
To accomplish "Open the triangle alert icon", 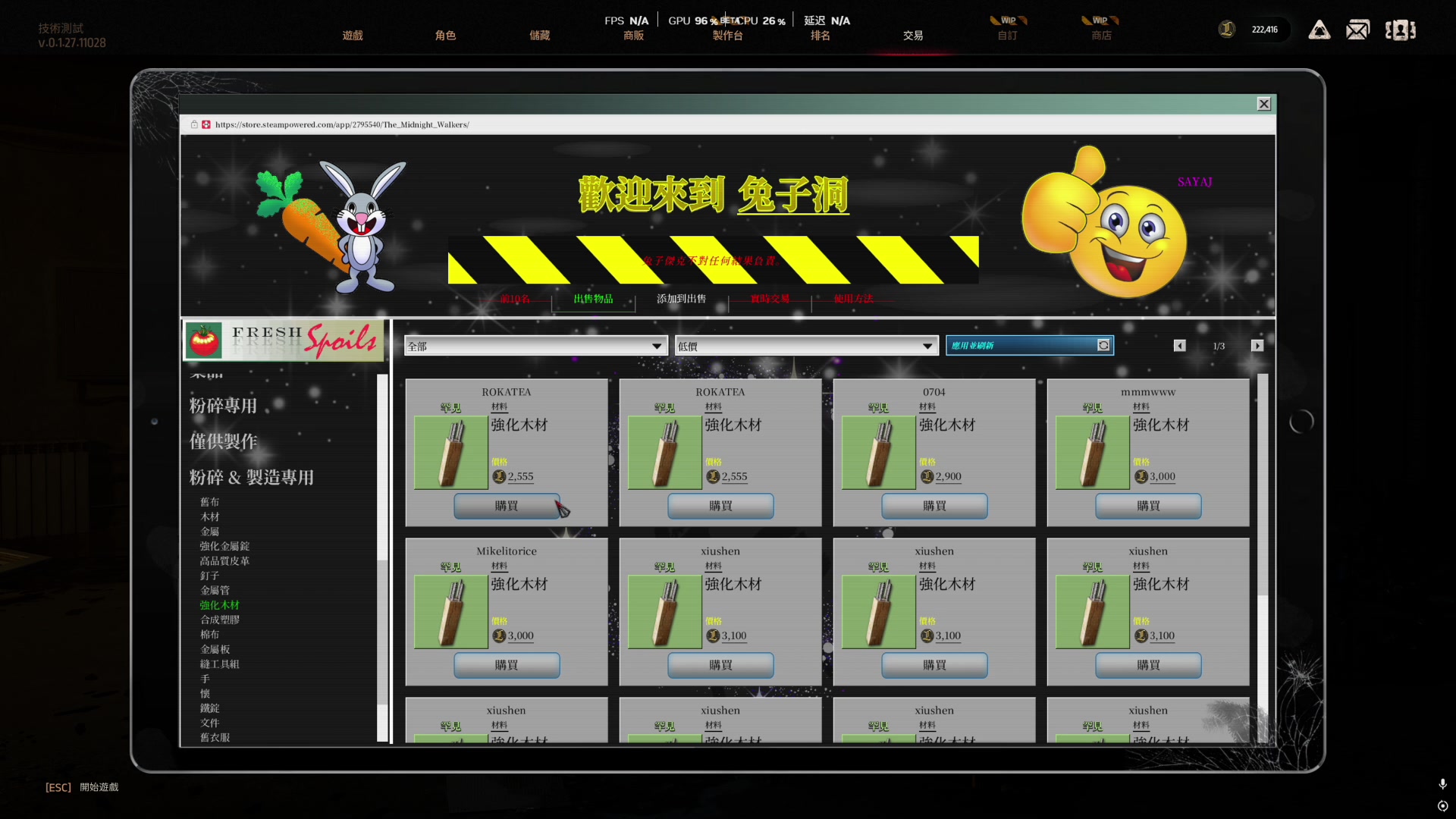I will pyautogui.click(x=1319, y=30).
